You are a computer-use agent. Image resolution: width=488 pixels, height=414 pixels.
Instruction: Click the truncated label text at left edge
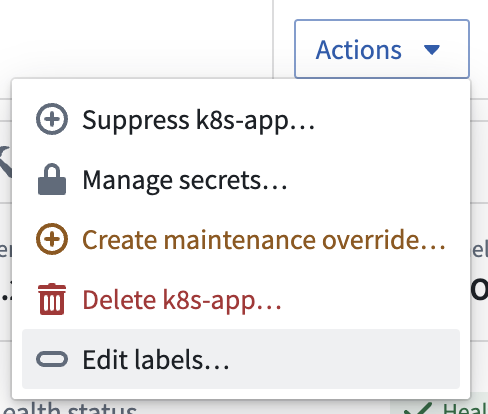tap(6, 250)
